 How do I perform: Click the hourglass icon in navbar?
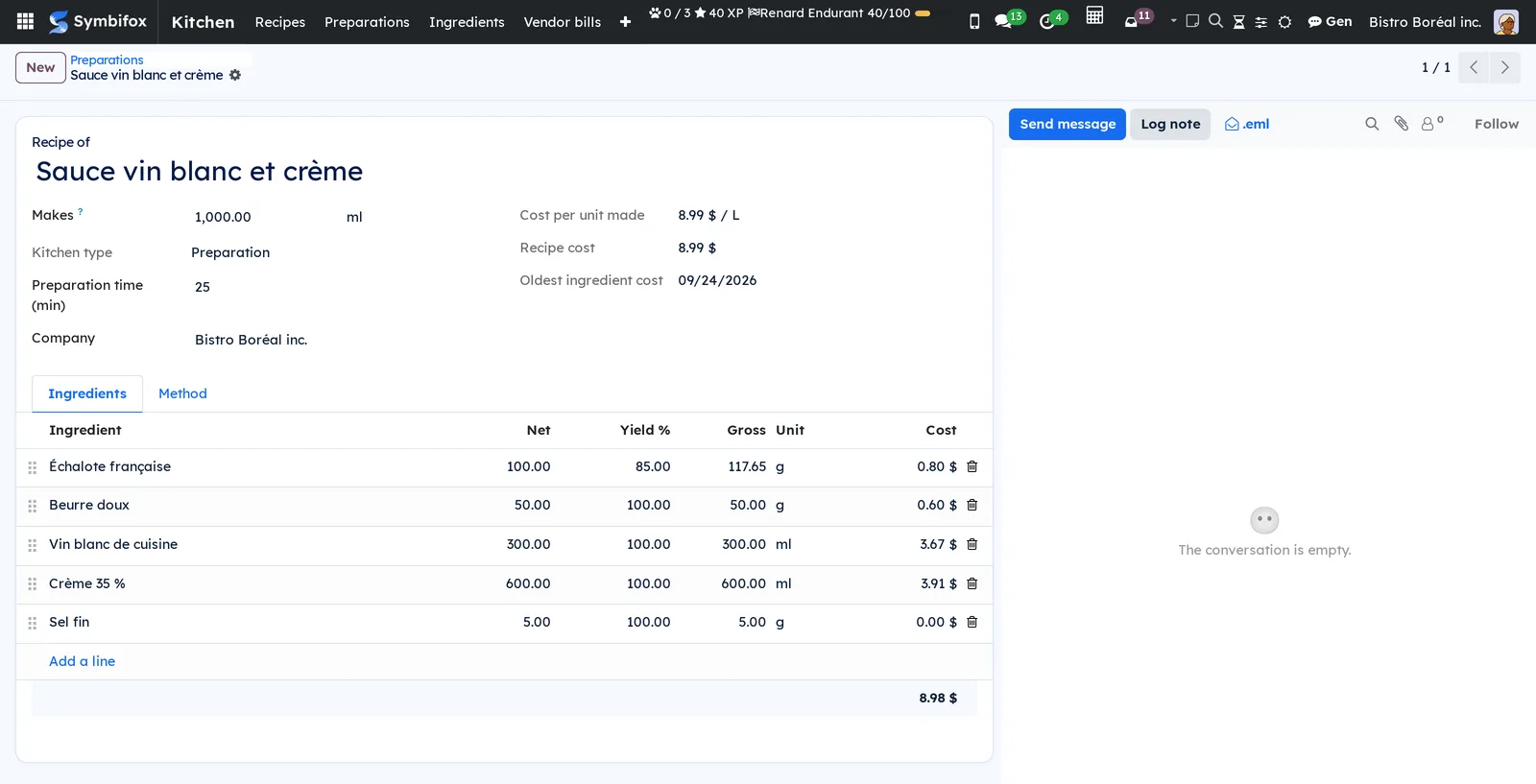1238,22
